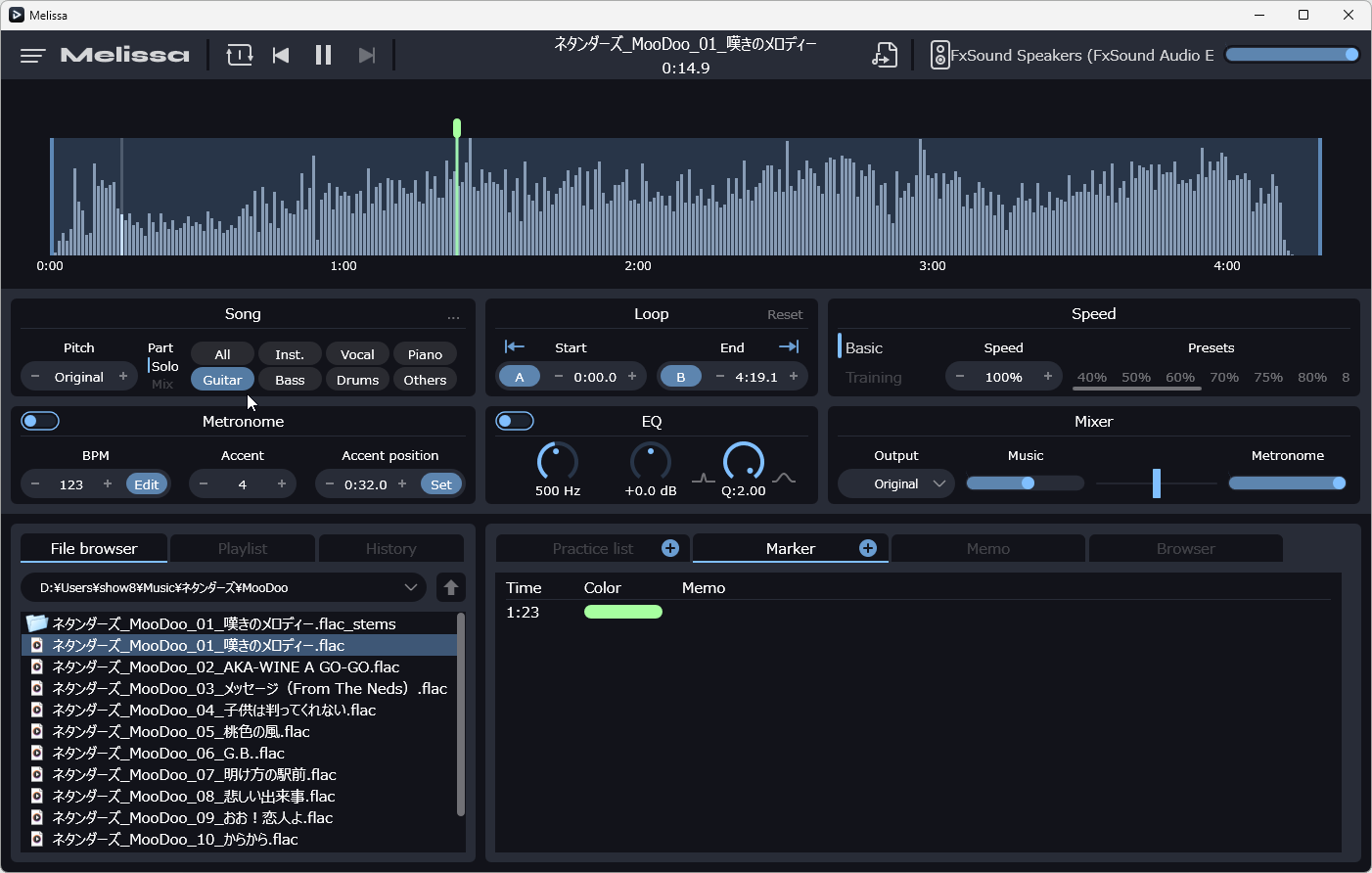Add a new marker with plus icon
The width and height of the screenshot is (1372, 873).
pyautogui.click(x=867, y=548)
